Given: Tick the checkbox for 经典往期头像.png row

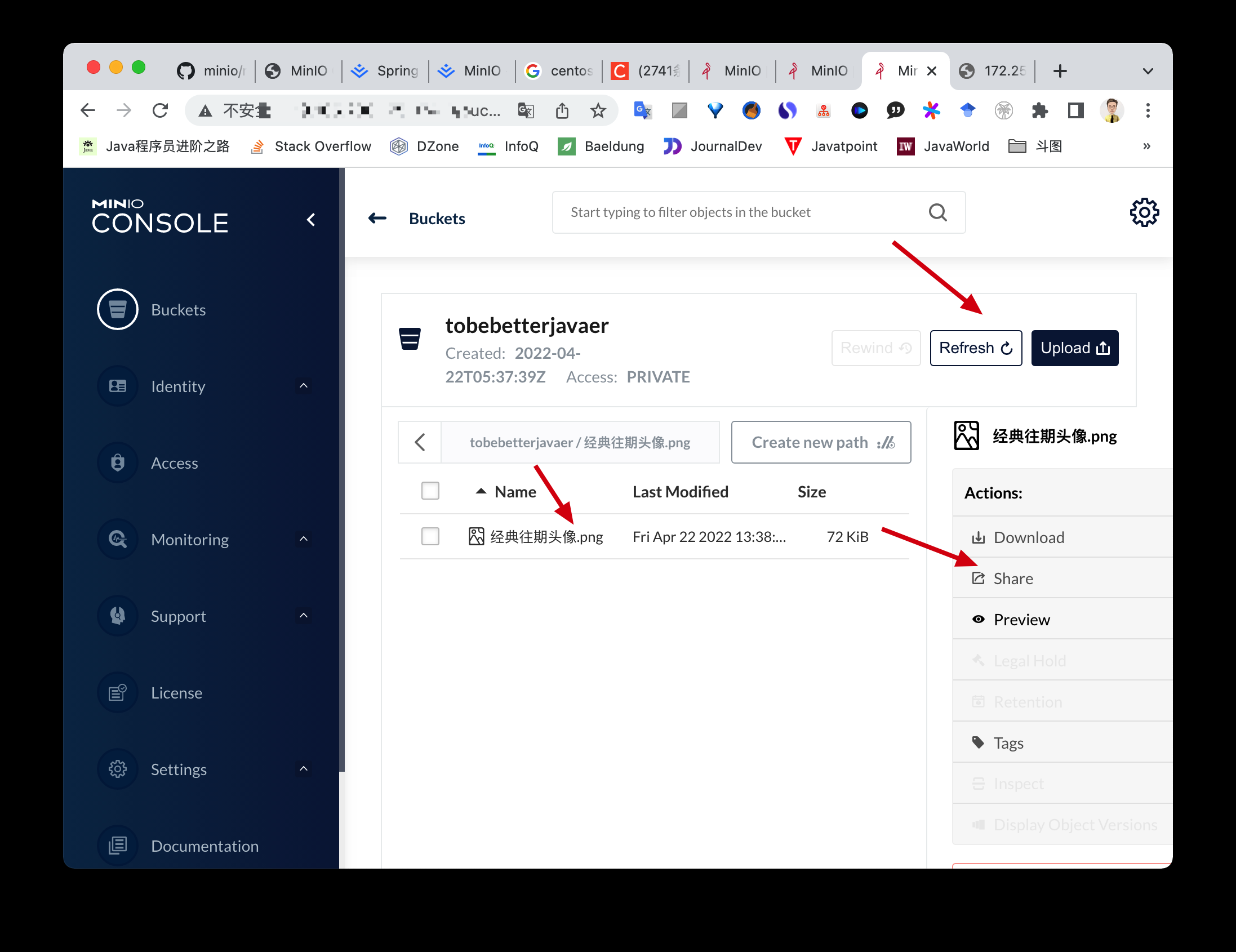Looking at the screenshot, I should click(x=430, y=536).
